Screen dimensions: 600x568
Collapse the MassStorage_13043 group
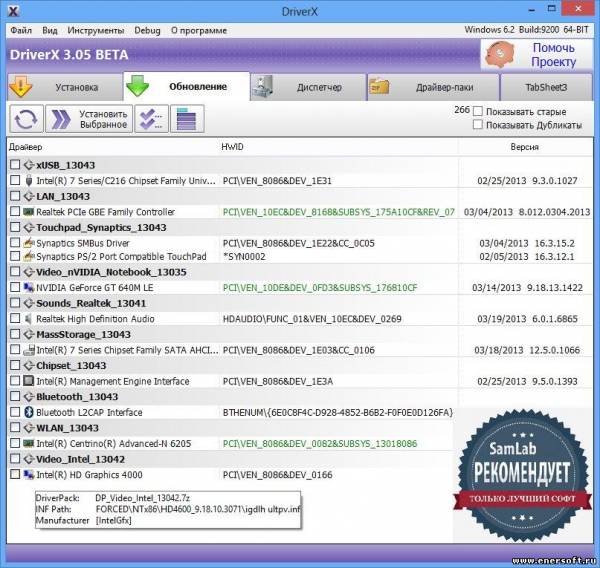pos(28,334)
